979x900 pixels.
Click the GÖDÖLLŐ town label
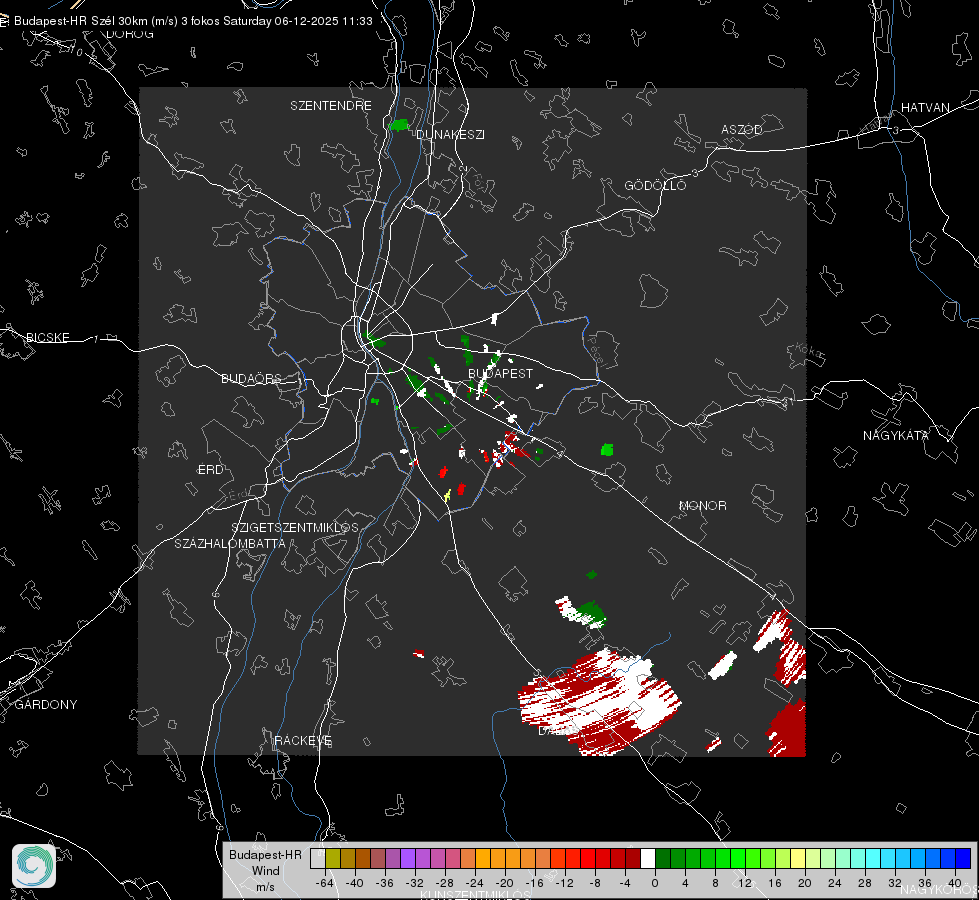coord(655,185)
